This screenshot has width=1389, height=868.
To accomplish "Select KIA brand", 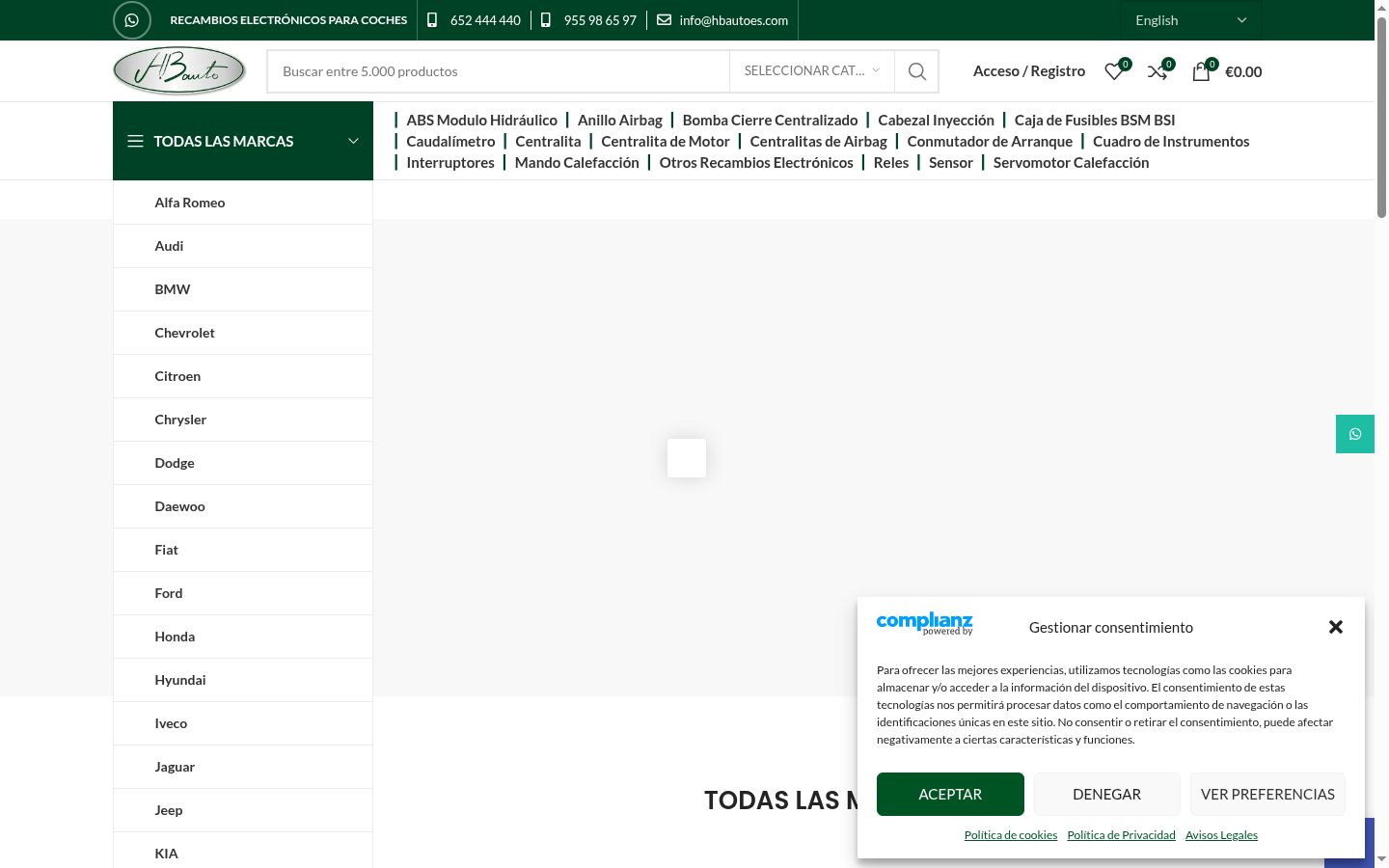I will (243, 851).
